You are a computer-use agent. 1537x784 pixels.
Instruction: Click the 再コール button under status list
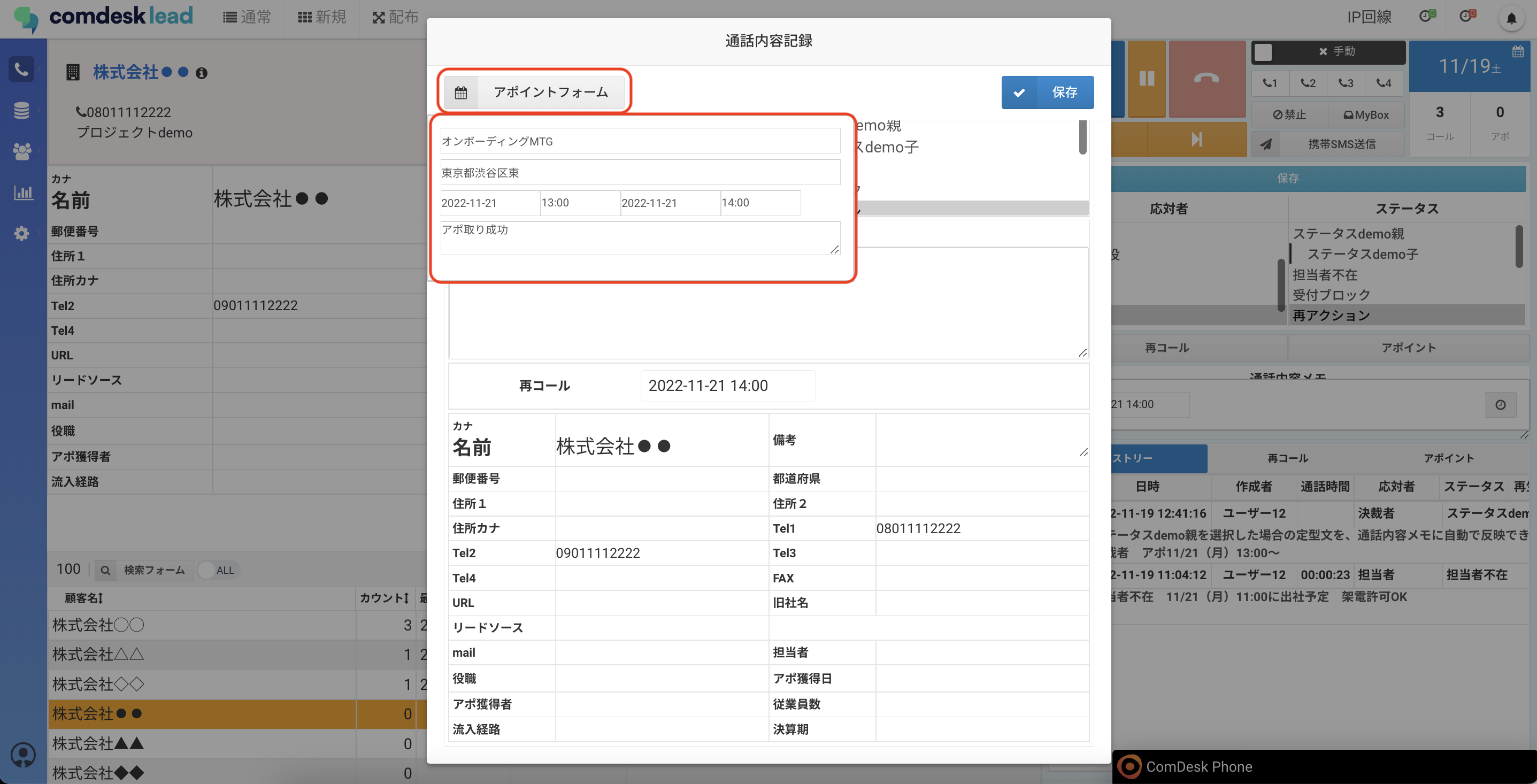tap(1167, 348)
